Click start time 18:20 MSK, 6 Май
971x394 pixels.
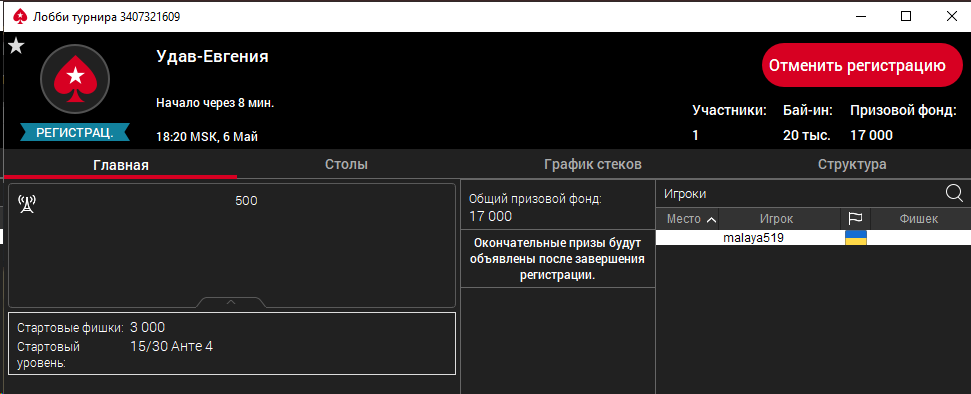(207, 137)
